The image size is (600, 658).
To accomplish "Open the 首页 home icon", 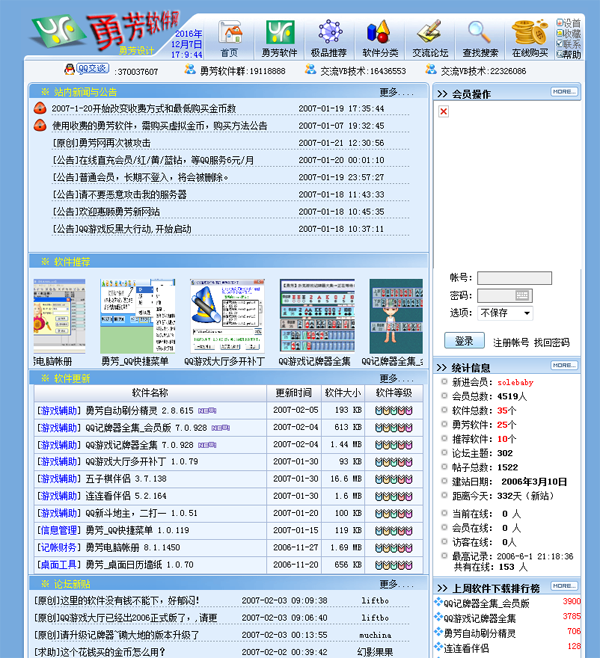I will coord(230,32).
